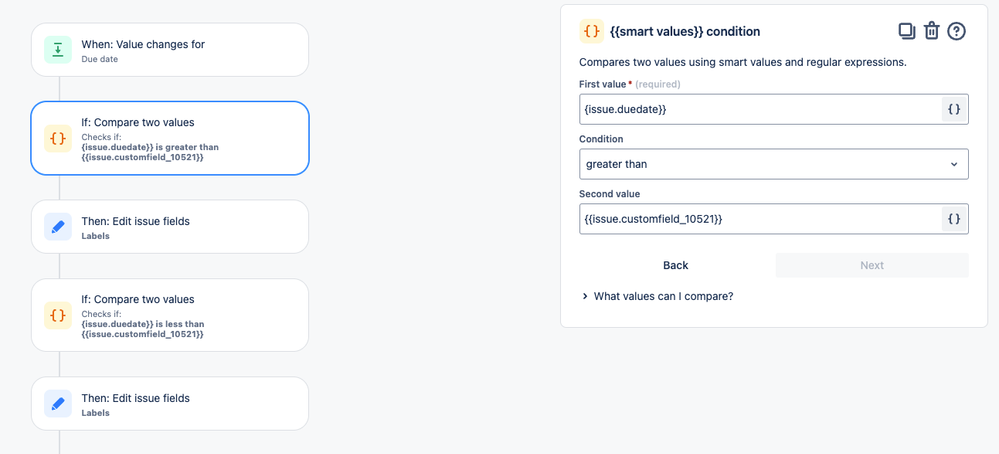This screenshot has height=454, width=999.
Task: Click the braces icon on 'is less than' condition
Action: click(x=58, y=315)
